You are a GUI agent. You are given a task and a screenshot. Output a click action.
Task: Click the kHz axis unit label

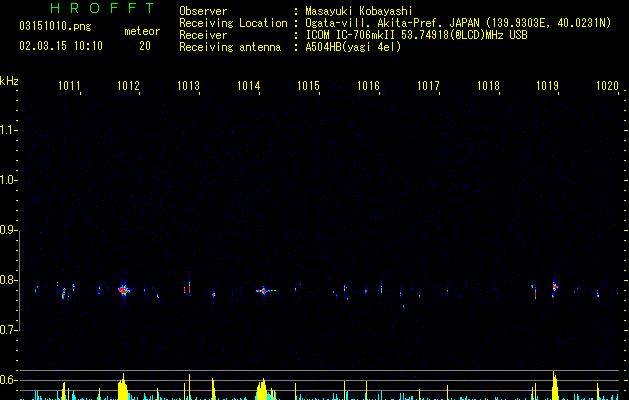(9, 81)
